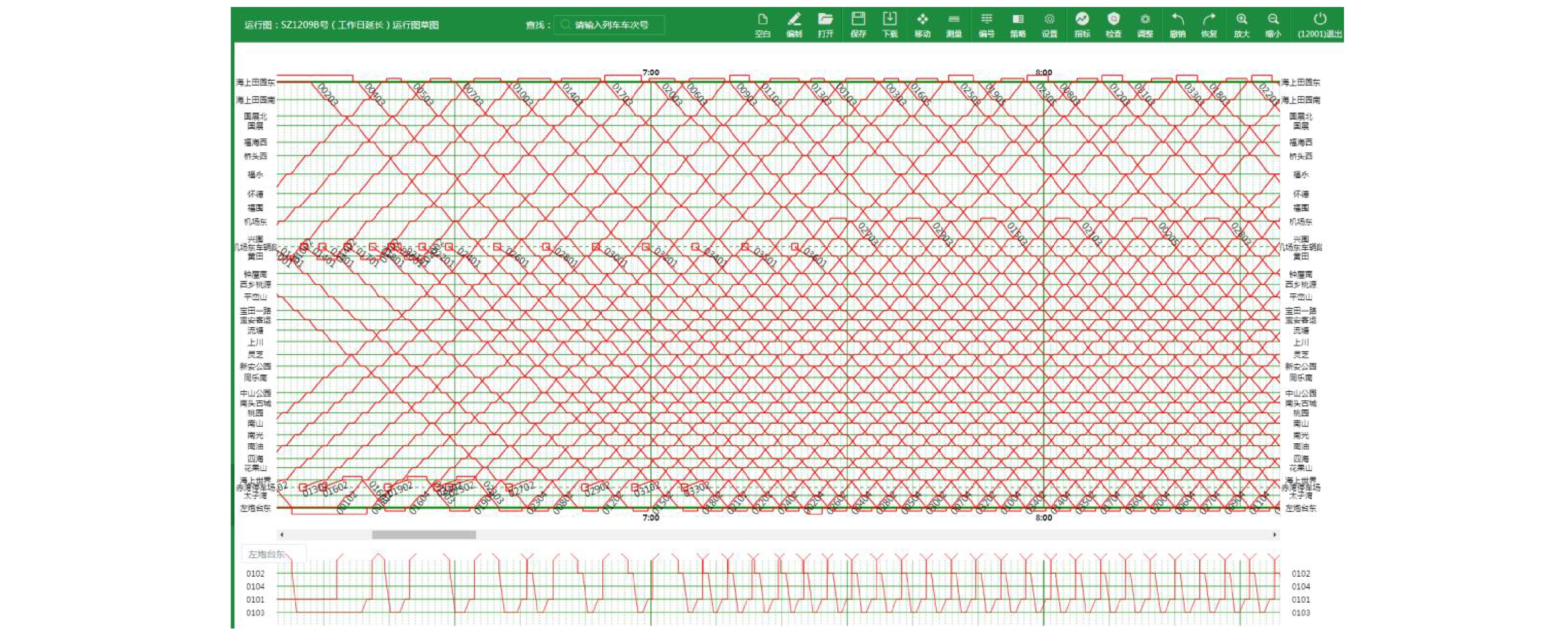
Task: Run the 检查 (check) tool
Action: pos(1114,24)
